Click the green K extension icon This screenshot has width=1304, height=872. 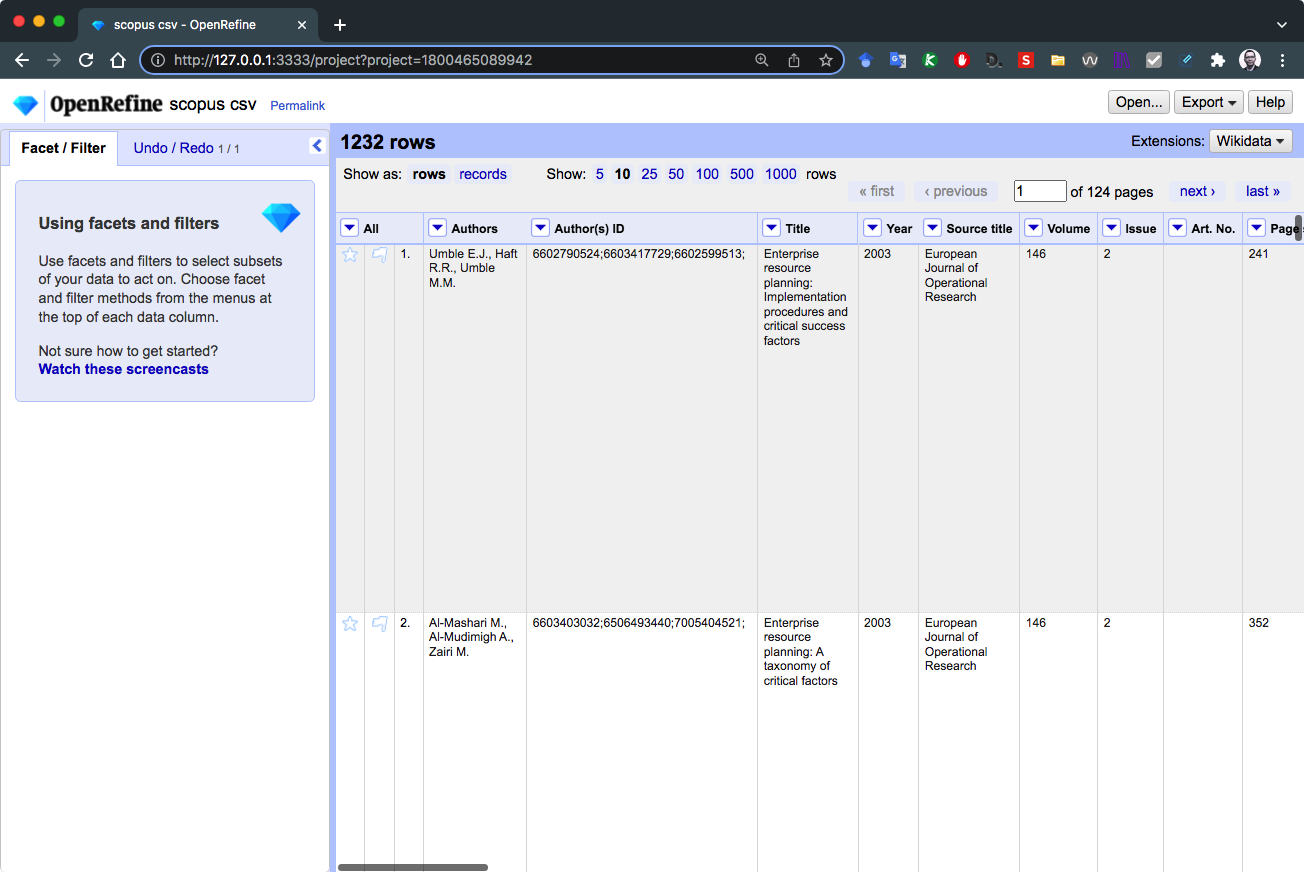coord(930,60)
